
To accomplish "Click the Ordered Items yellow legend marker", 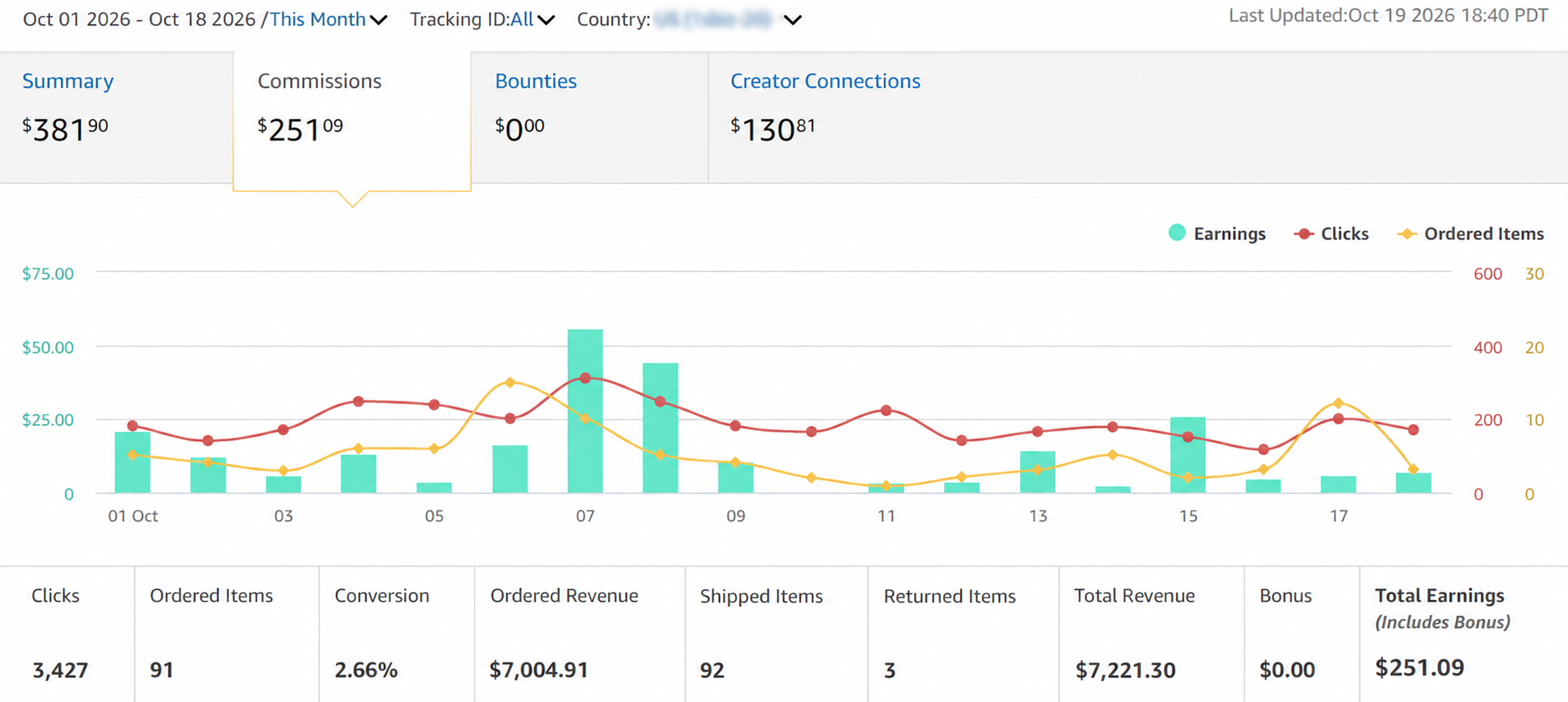I will click(x=1407, y=233).
